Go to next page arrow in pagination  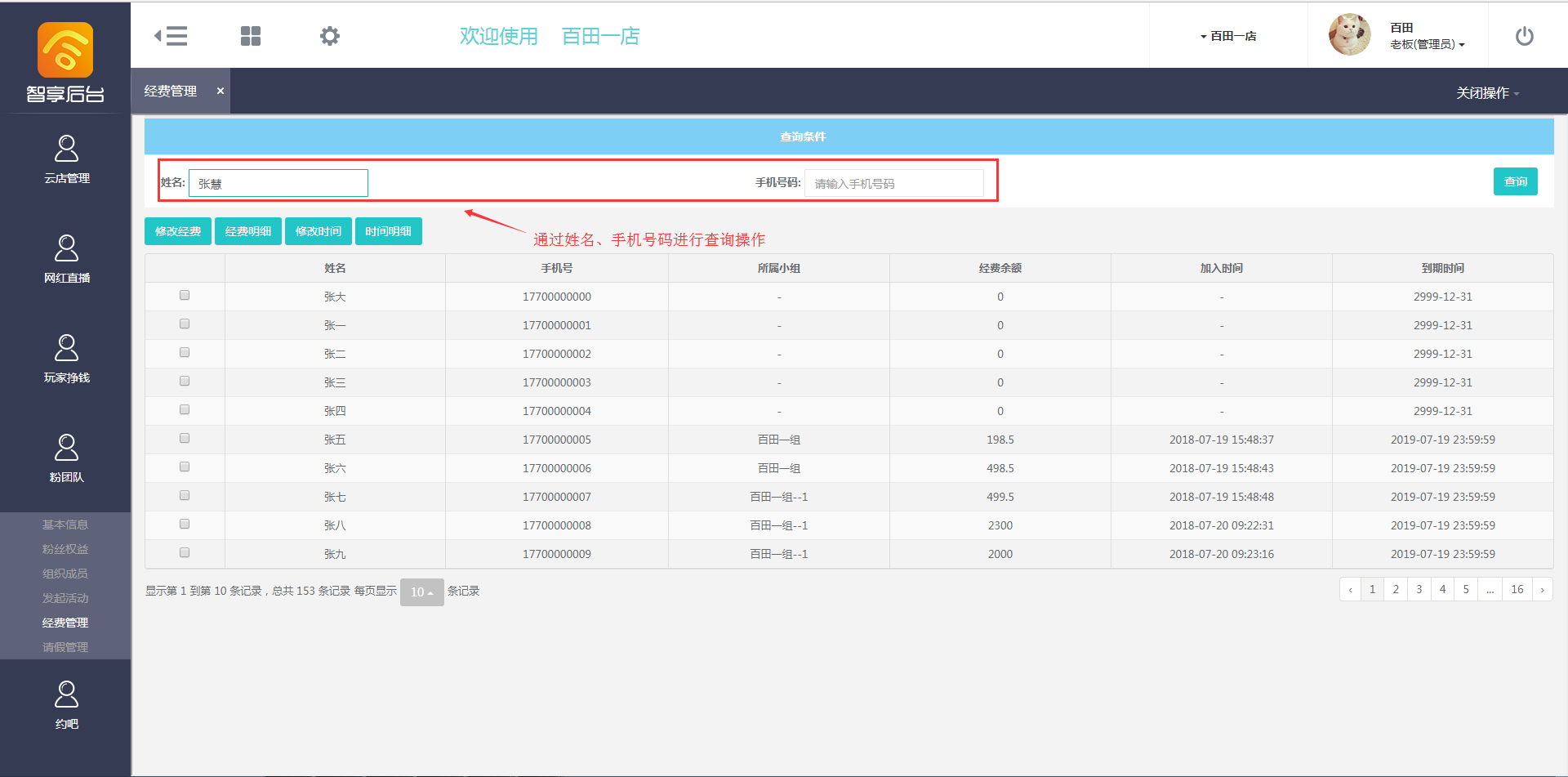[x=1542, y=589]
